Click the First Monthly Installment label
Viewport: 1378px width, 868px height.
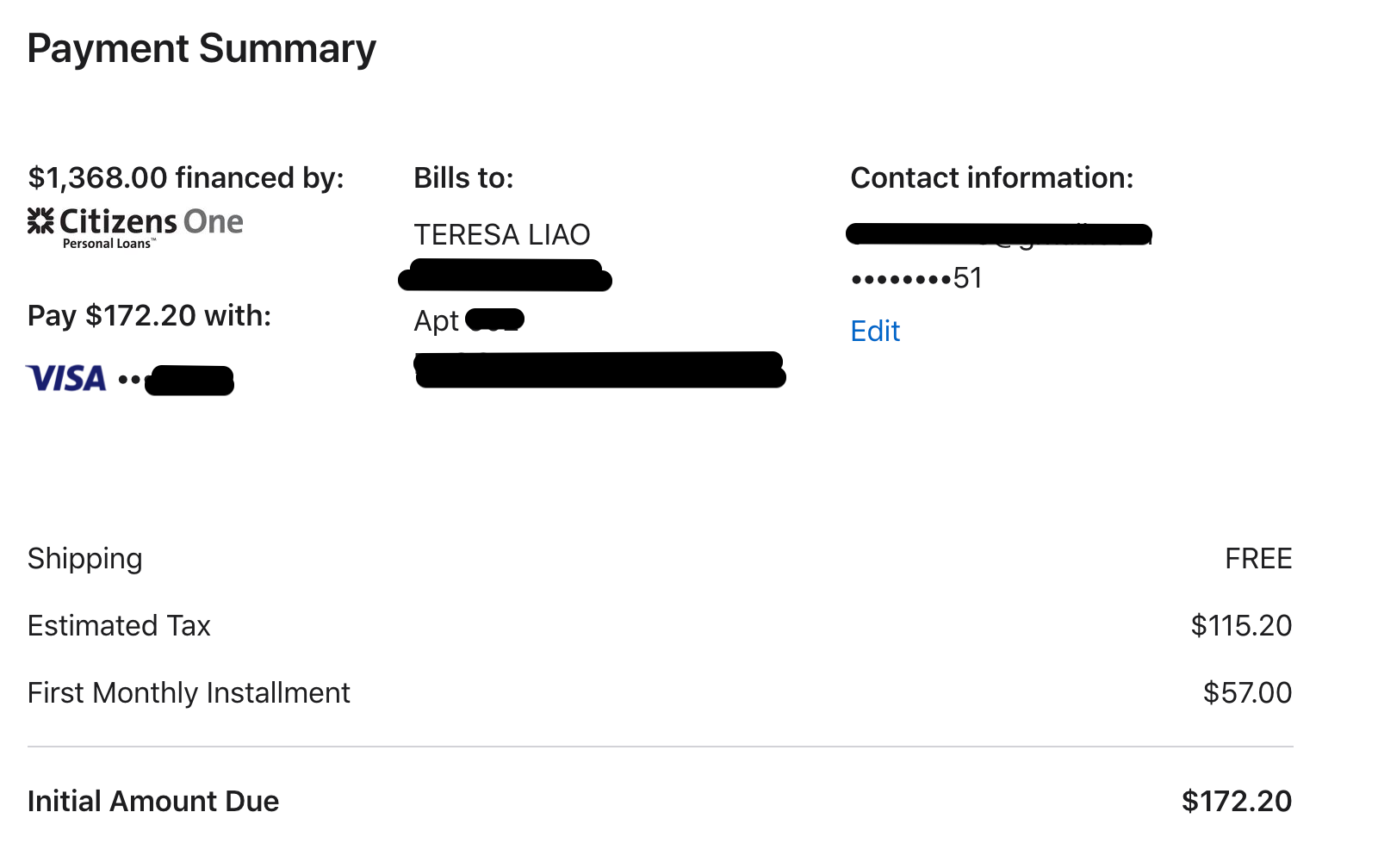[x=189, y=693]
